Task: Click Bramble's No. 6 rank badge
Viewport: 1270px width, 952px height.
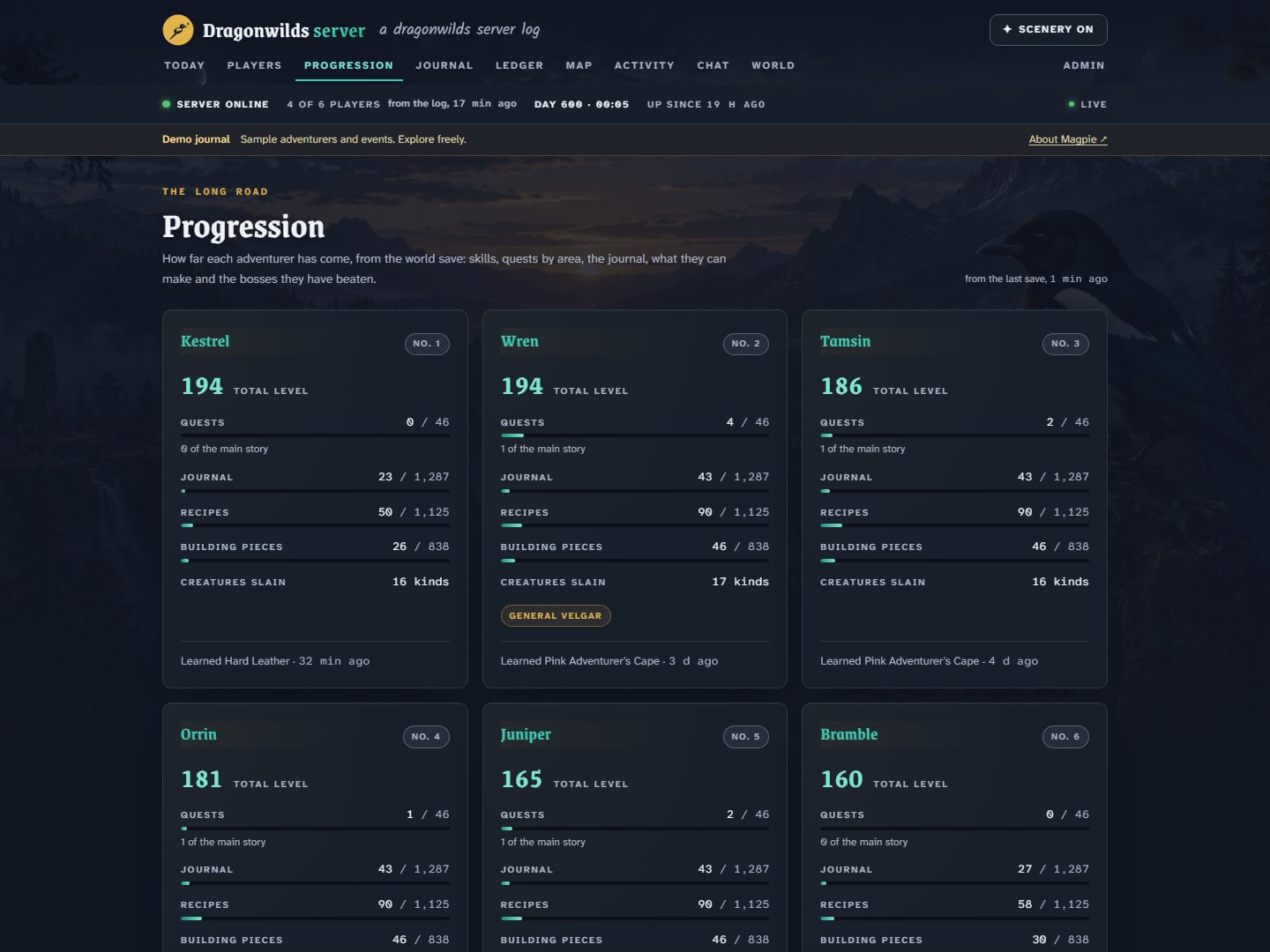Action: click(x=1065, y=737)
